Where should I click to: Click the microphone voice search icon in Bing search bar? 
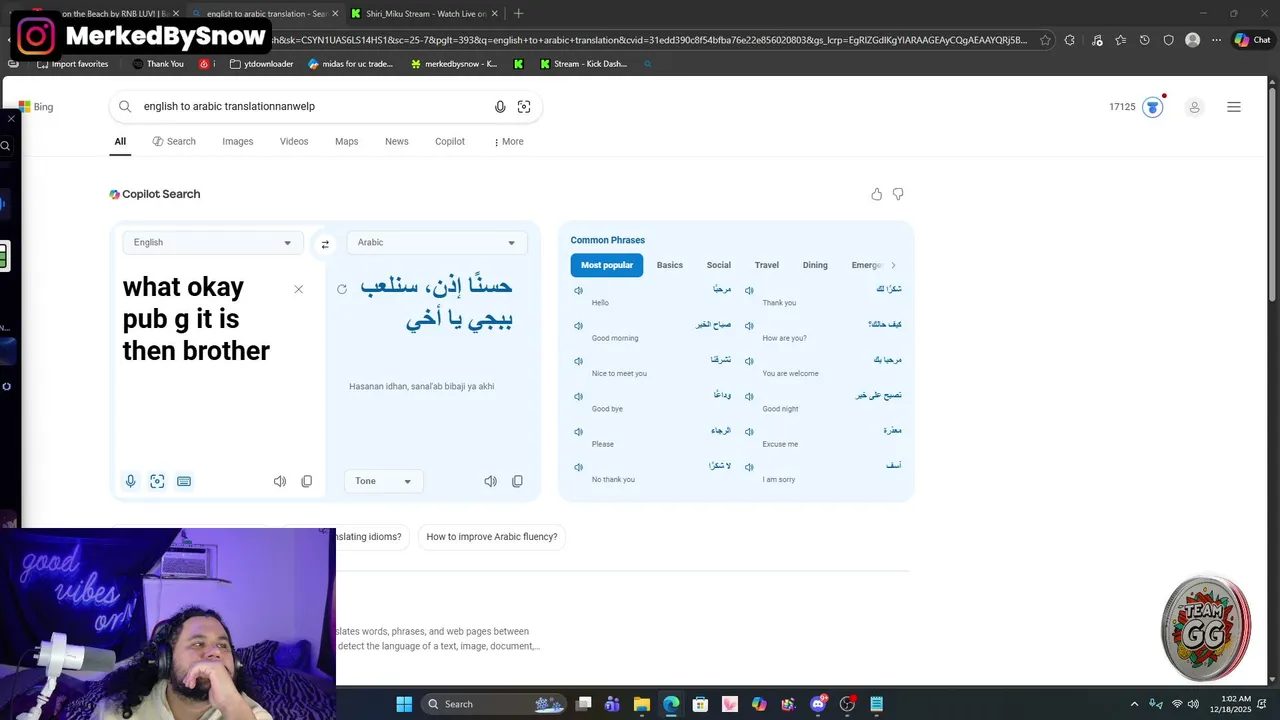click(500, 107)
